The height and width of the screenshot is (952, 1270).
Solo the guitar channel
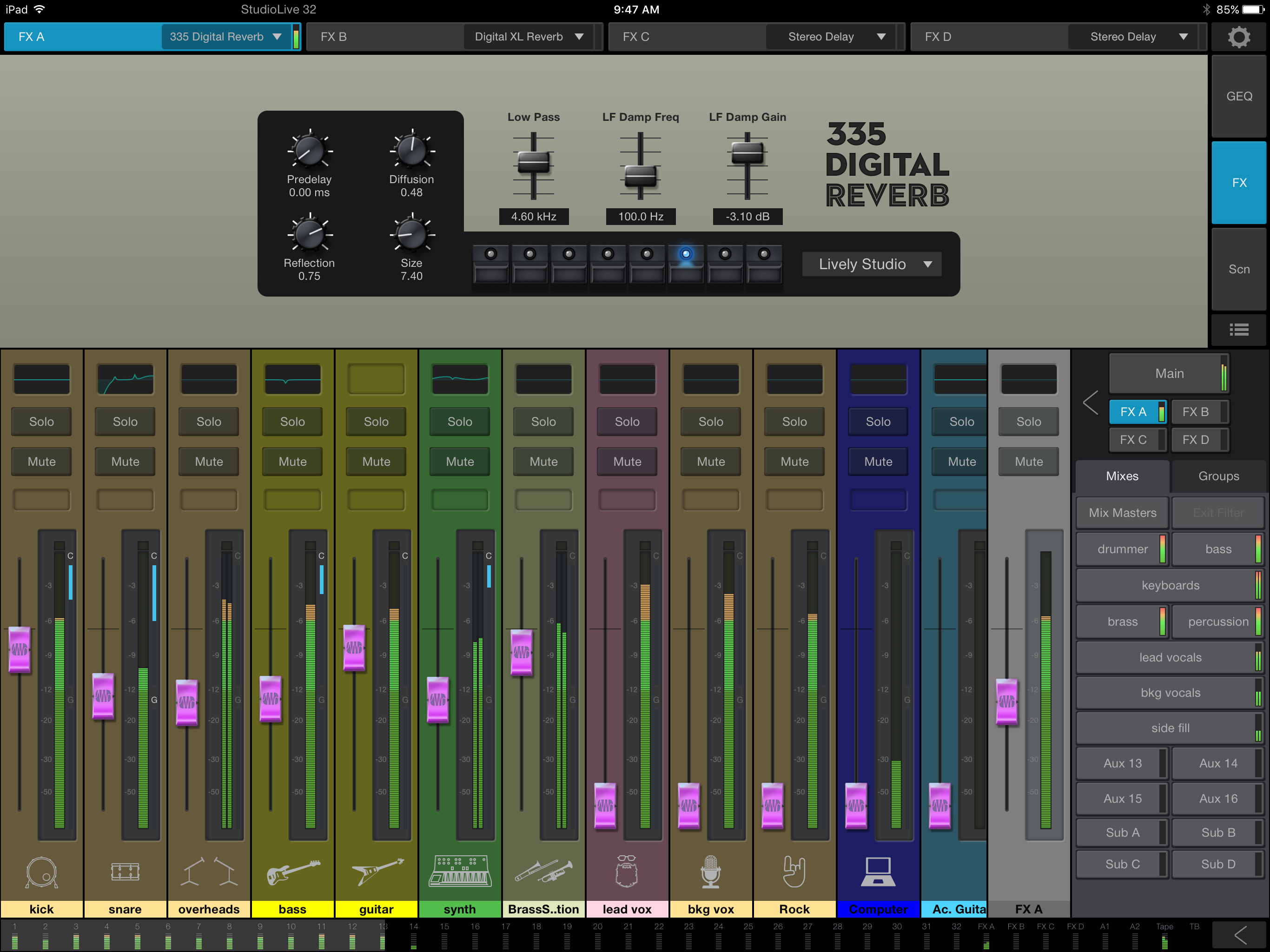(x=376, y=421)
